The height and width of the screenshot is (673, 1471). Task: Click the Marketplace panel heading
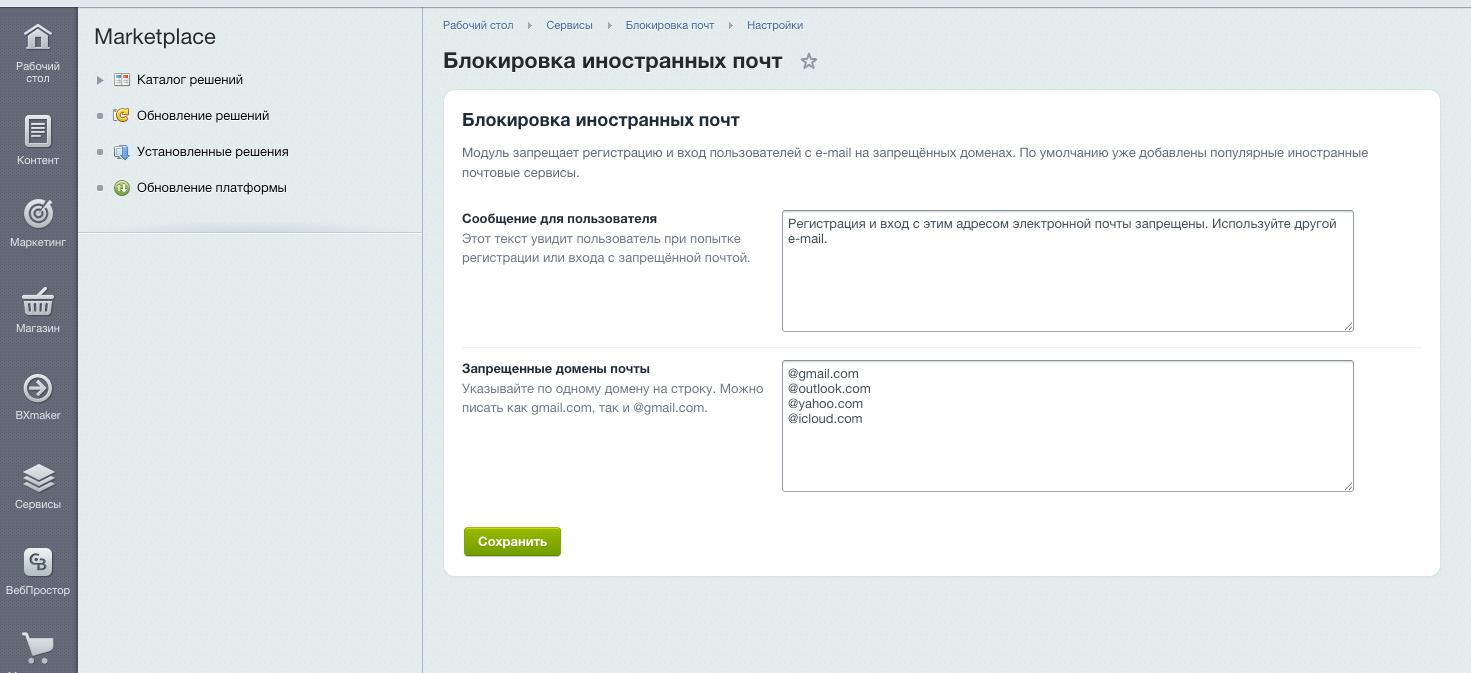coord(155,37)
